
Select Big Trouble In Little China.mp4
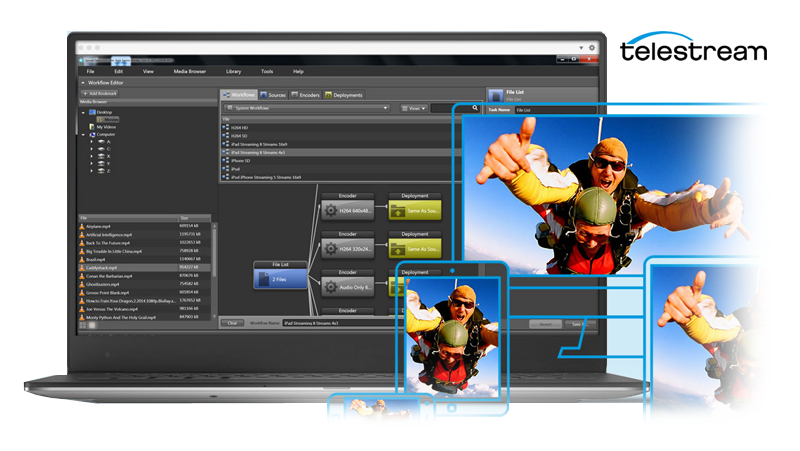pyautogui.click(x=145, y=251)
